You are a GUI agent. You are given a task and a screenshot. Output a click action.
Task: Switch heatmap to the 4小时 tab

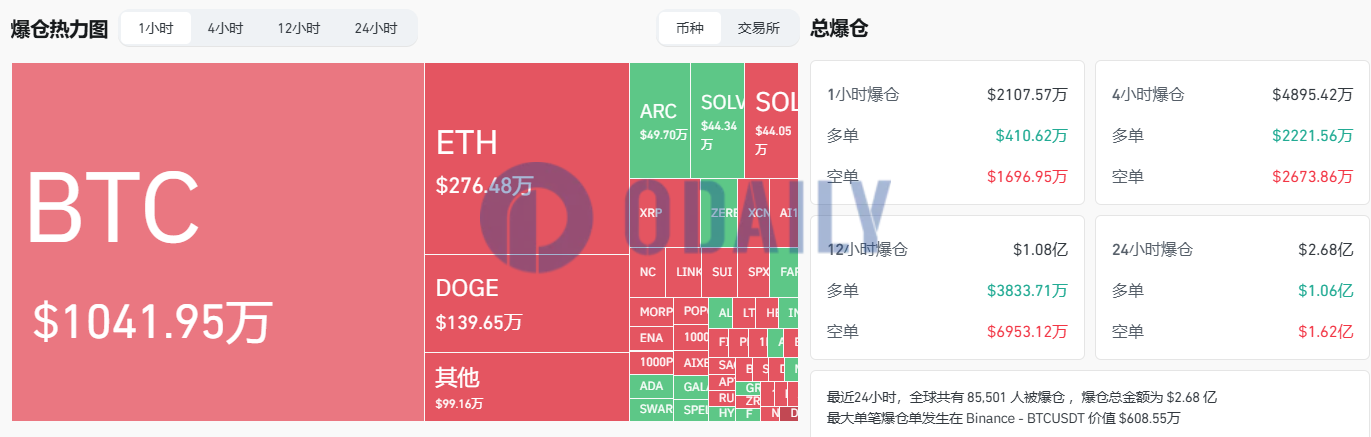225,28
